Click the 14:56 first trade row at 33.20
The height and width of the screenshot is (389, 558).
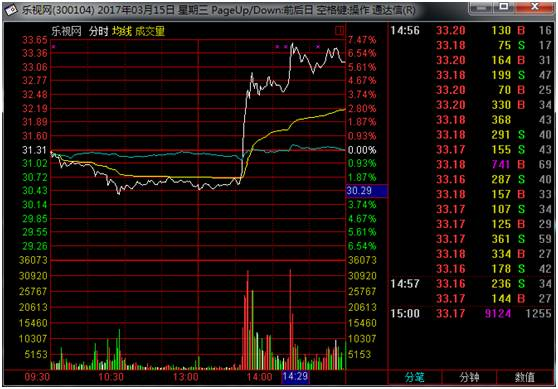(471, 31)
